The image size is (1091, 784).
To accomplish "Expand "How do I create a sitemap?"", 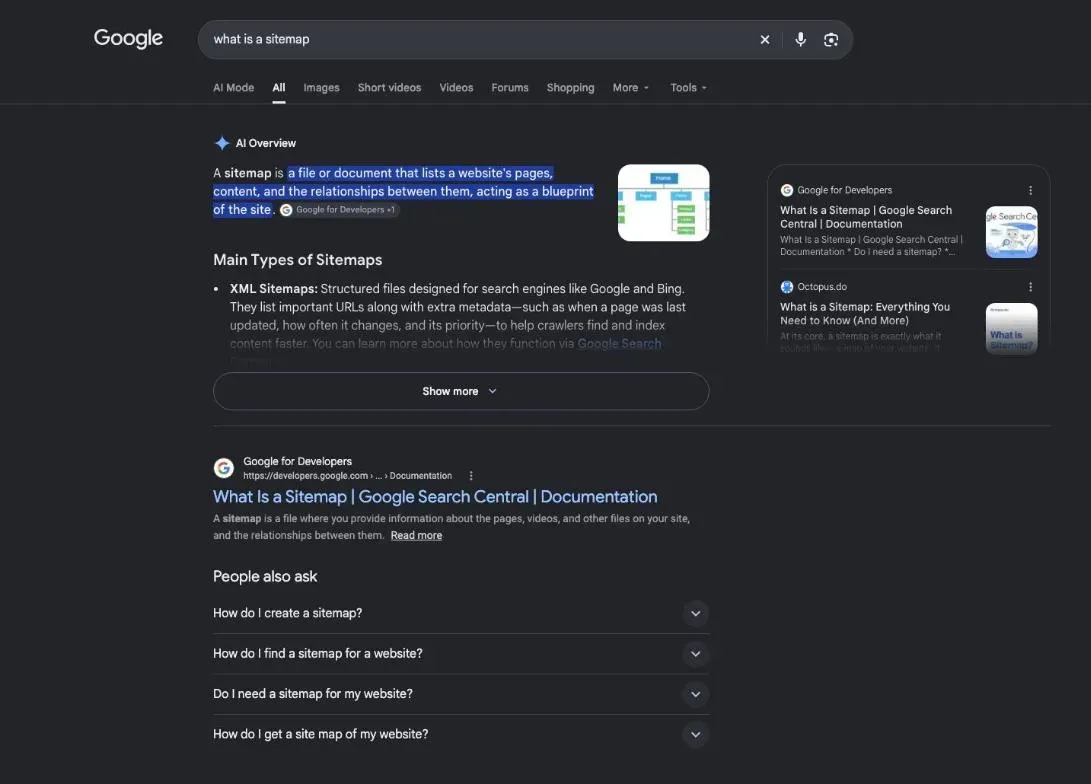I will (461, 614).
